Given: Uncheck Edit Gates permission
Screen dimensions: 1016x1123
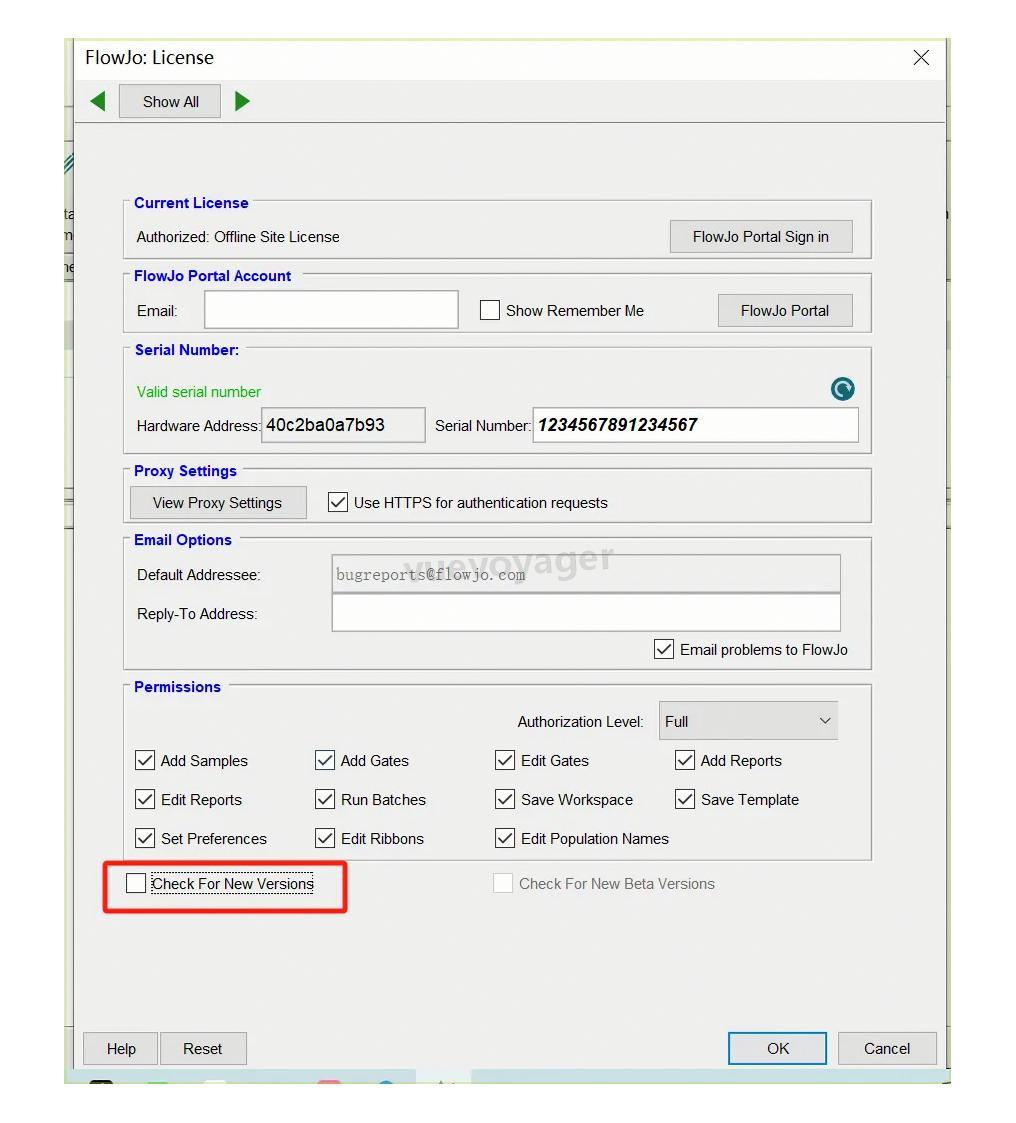Looking at the screenshot, I should pyautogui.click(x=505, y=760).
